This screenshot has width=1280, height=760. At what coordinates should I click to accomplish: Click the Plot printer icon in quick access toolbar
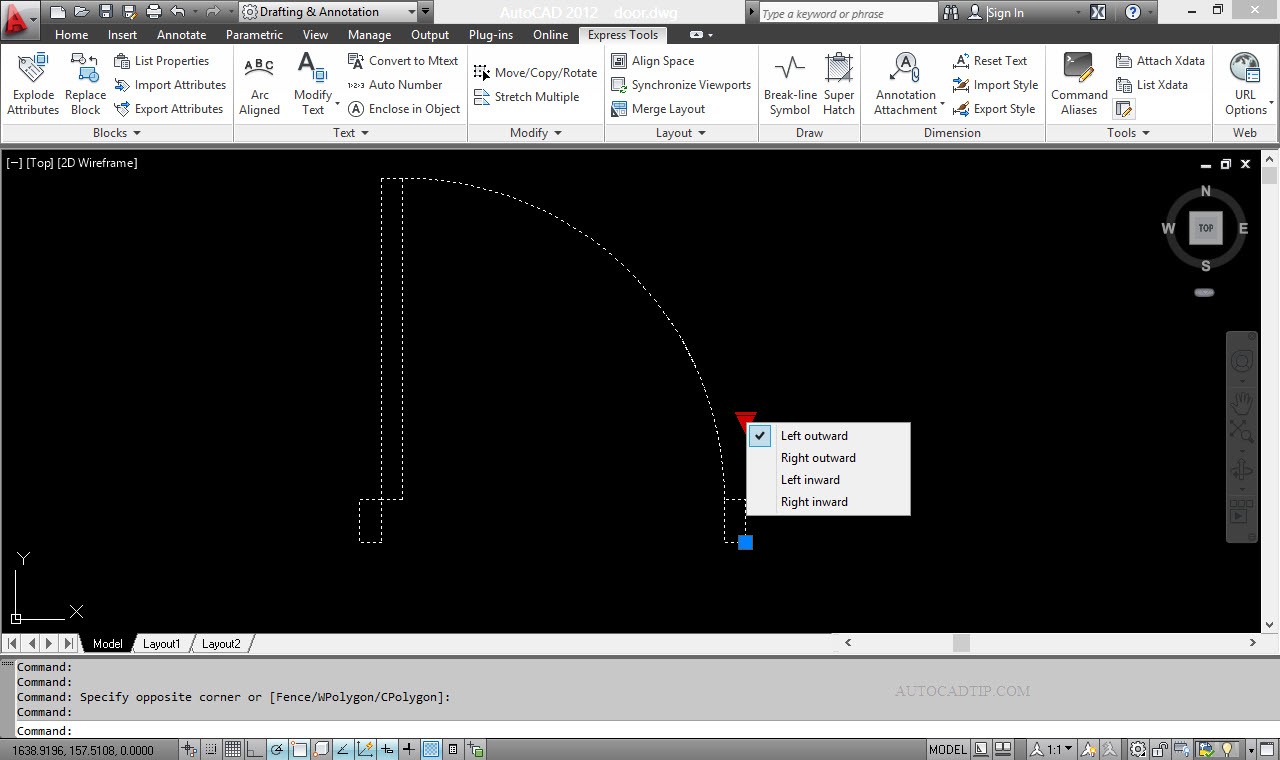coord(154,12)
